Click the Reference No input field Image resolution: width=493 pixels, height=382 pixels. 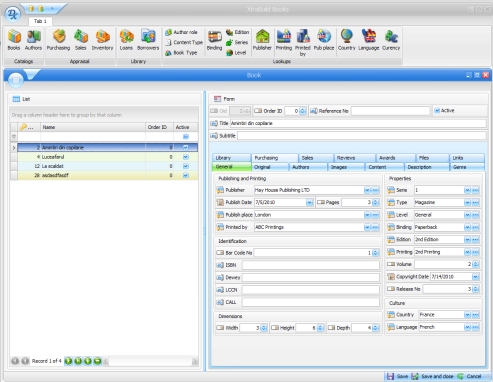coord(390,111)
